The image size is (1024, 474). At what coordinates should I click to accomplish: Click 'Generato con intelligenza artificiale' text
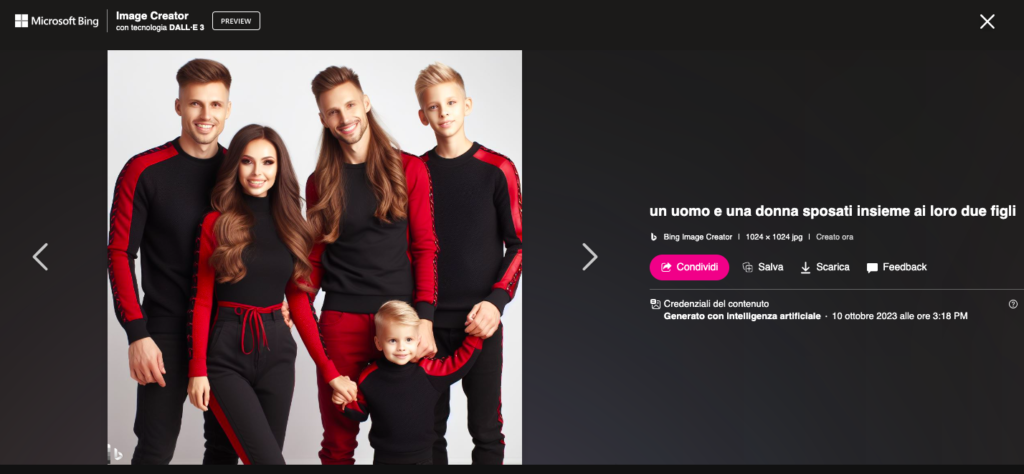point(742,316)
